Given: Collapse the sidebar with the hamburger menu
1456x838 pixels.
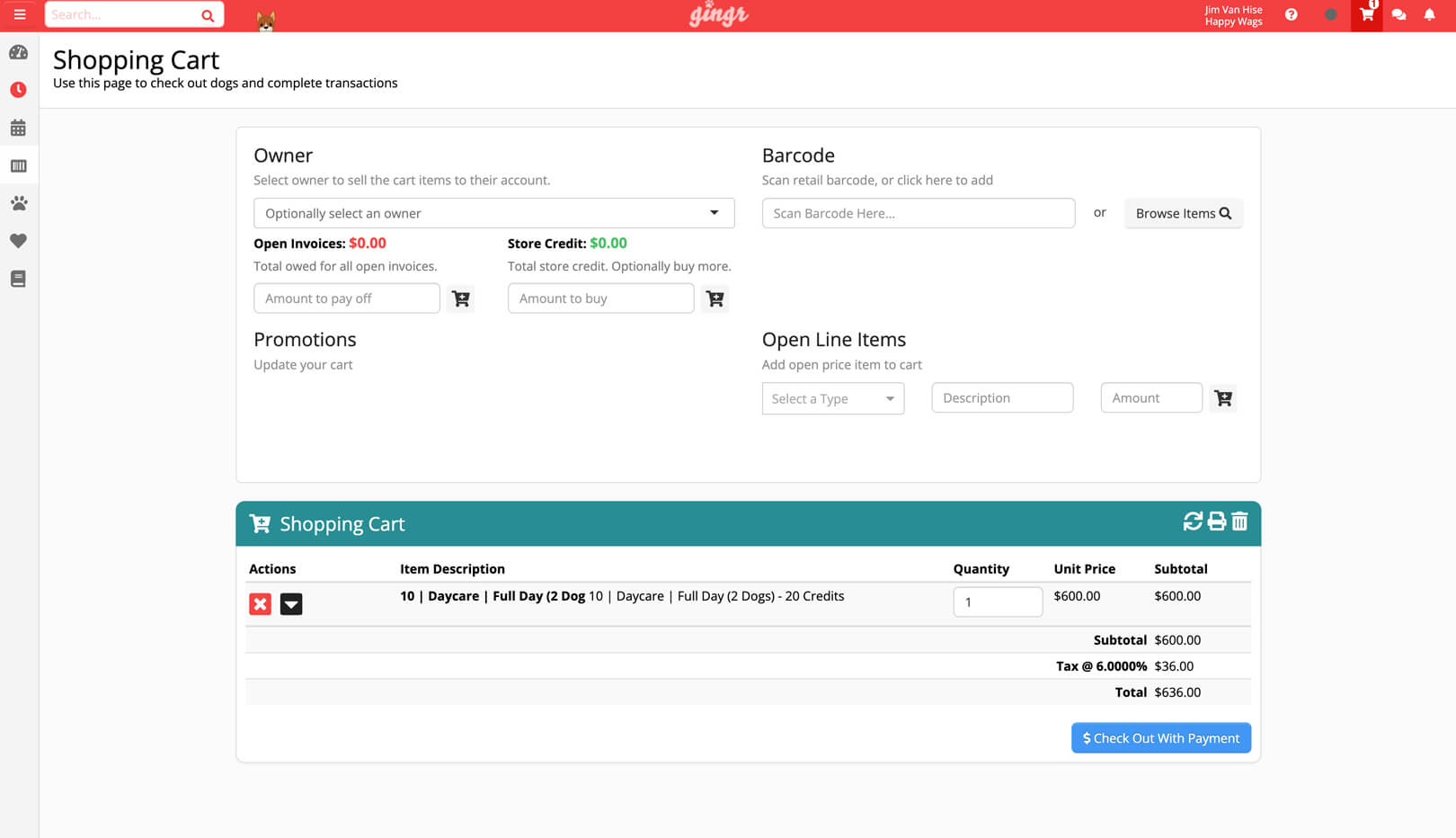Looking at the screenshot, I should coord(18,15).
